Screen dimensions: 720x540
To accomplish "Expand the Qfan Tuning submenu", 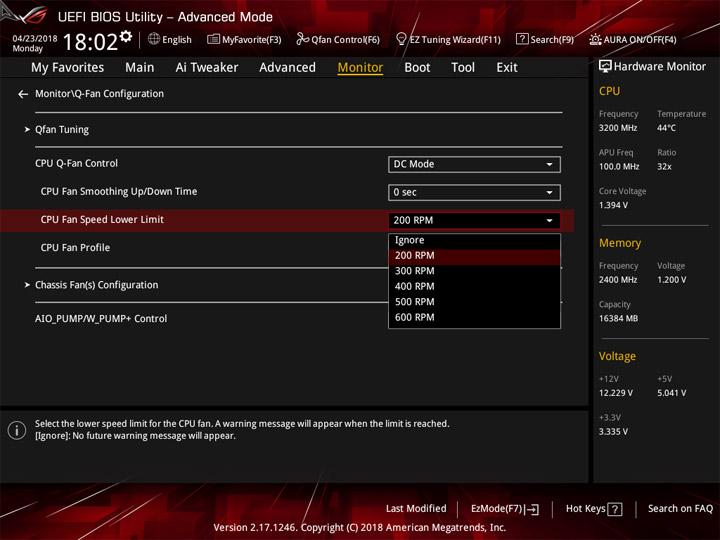I will click(62, 130).
